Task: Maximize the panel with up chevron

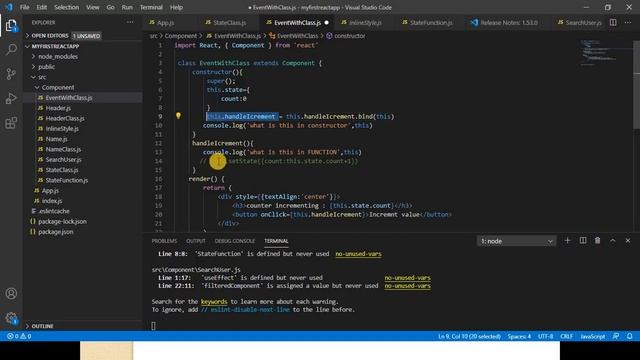Action: click(x=613, y=241)
